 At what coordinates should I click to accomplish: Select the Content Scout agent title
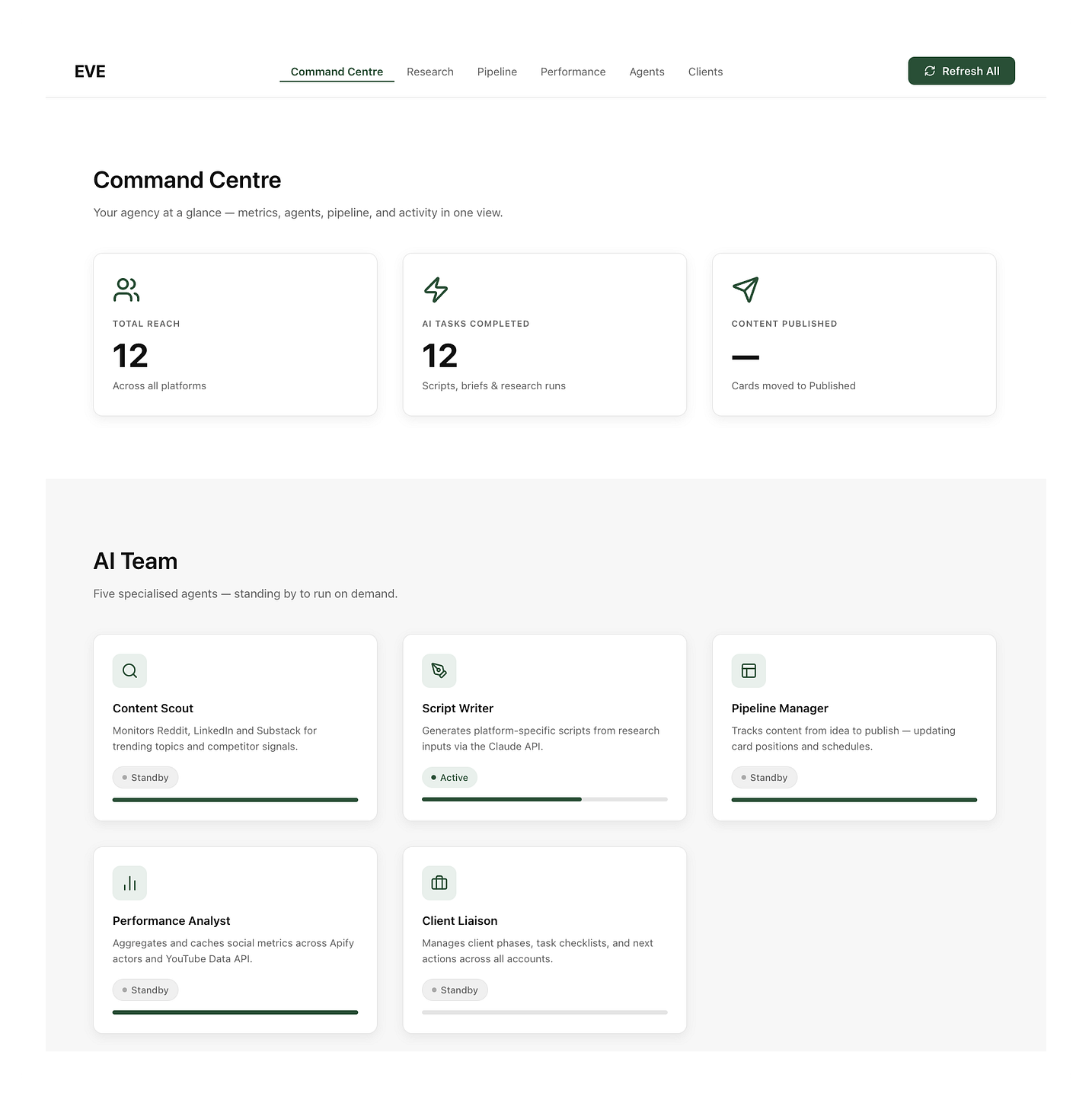[x=153, y=708]
